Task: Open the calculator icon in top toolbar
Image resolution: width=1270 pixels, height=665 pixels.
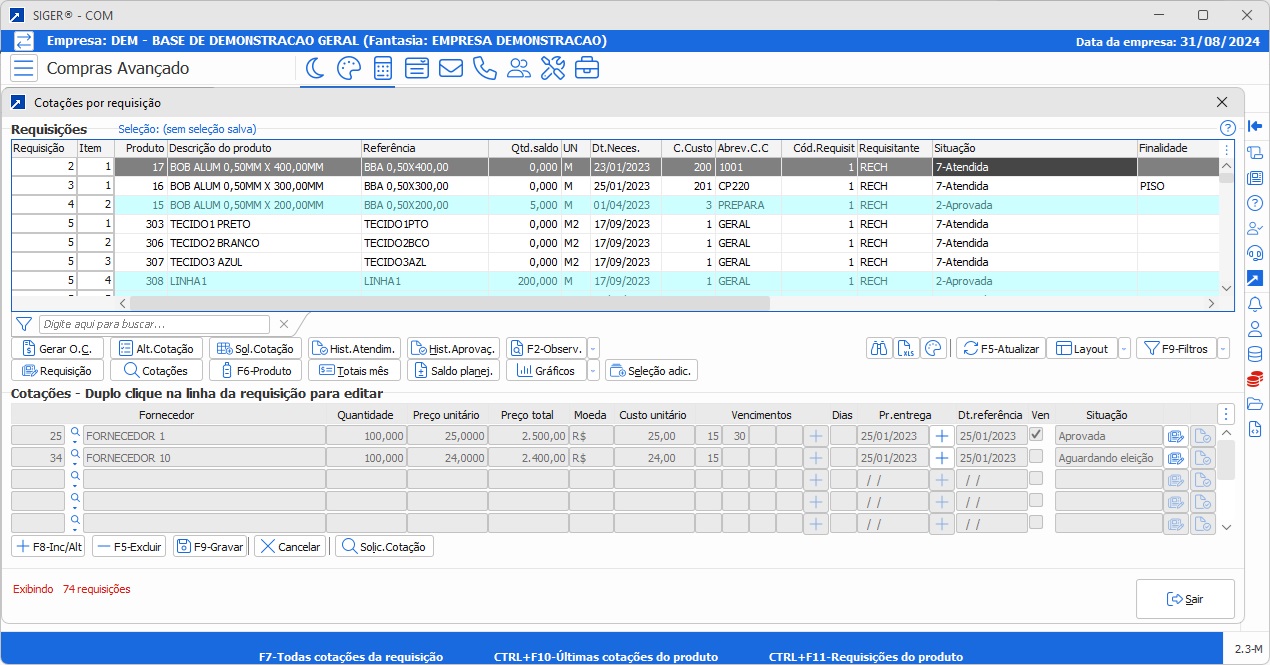Action: click(382, 69)
